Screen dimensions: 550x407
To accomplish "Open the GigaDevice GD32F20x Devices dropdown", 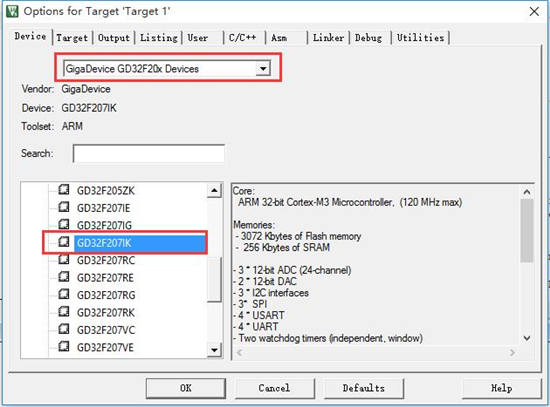I will tap(263, 68).
